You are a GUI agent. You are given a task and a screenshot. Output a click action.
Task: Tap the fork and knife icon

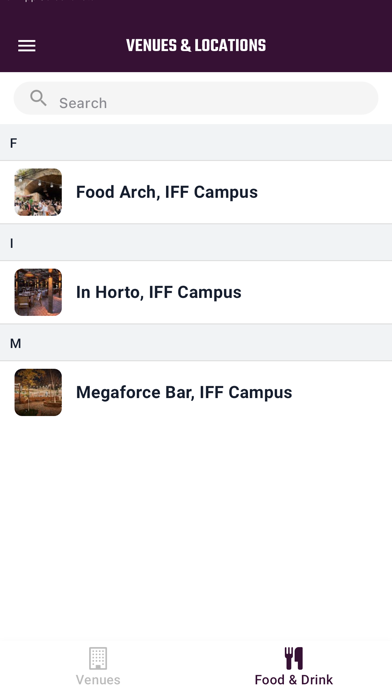point(294,658)
